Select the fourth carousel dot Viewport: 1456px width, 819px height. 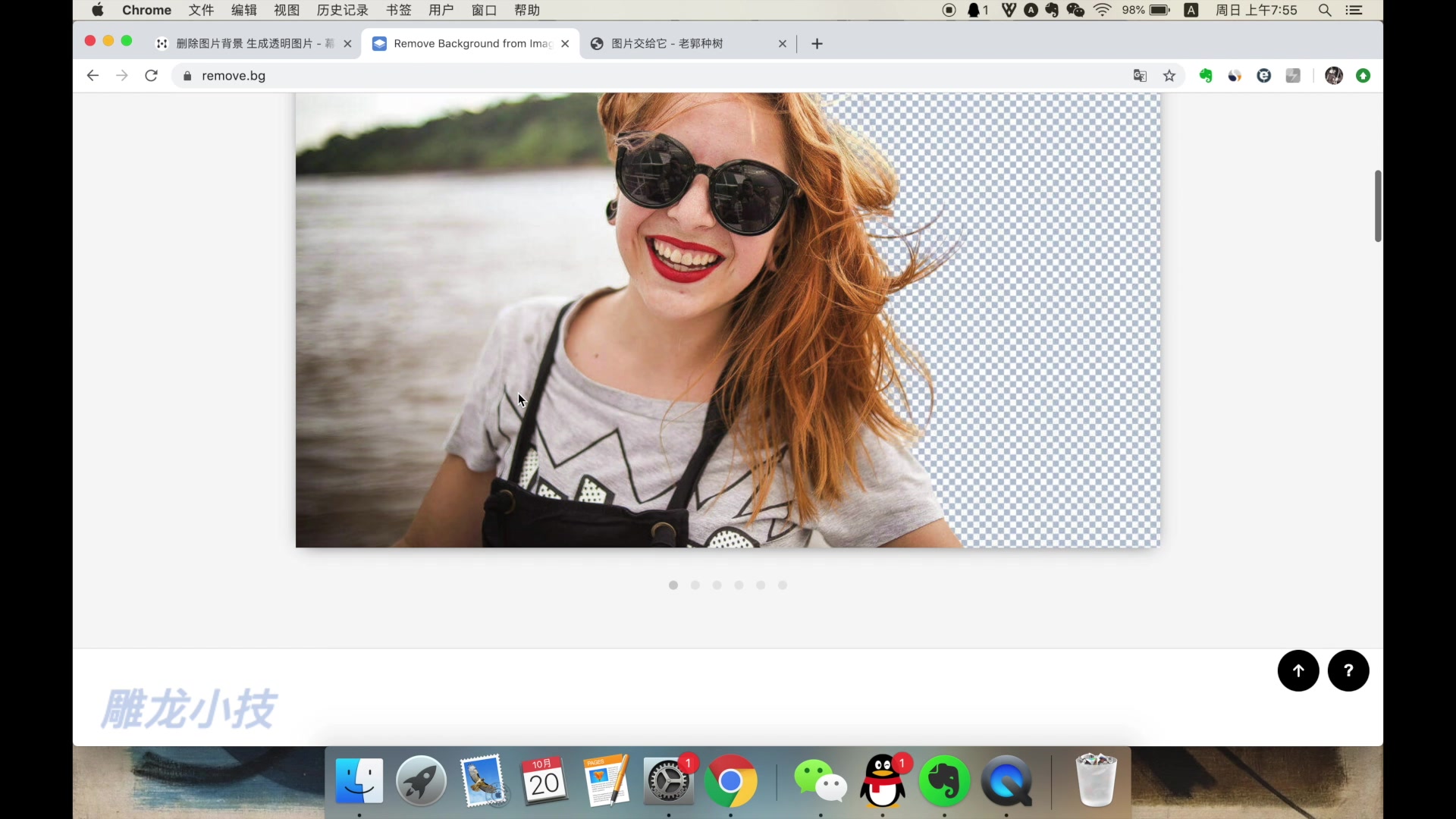[x=739, y=585]
